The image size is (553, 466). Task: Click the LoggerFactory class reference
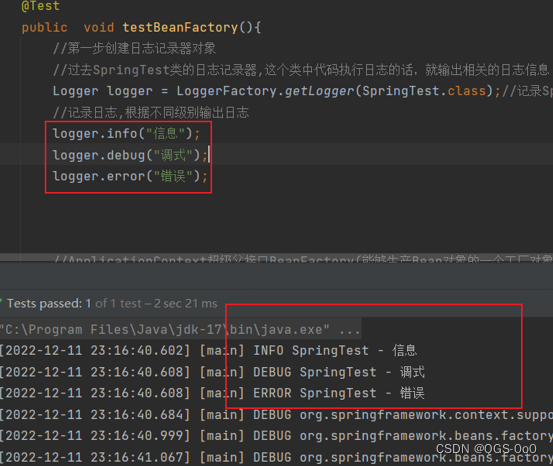coord(226,91)
